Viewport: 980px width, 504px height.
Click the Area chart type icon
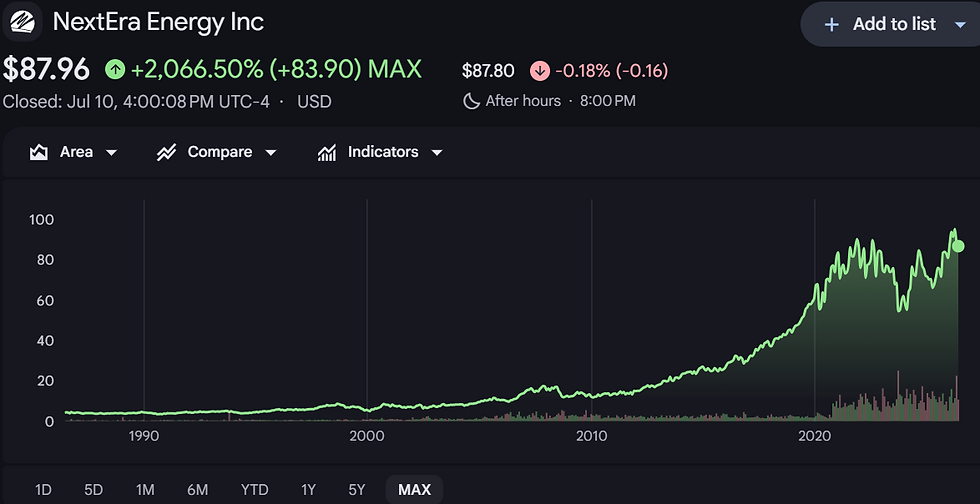[39, 152]
